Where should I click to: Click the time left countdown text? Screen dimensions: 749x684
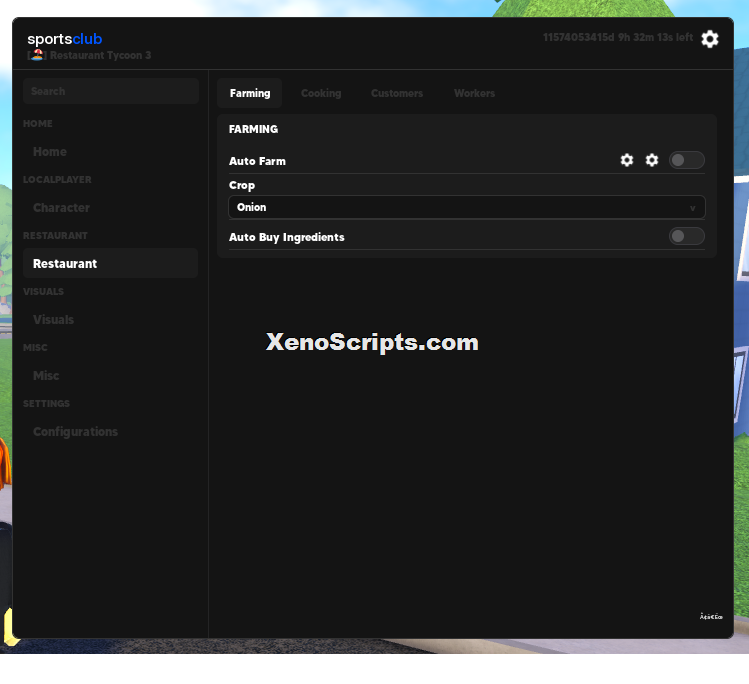(x=617, y=37)
